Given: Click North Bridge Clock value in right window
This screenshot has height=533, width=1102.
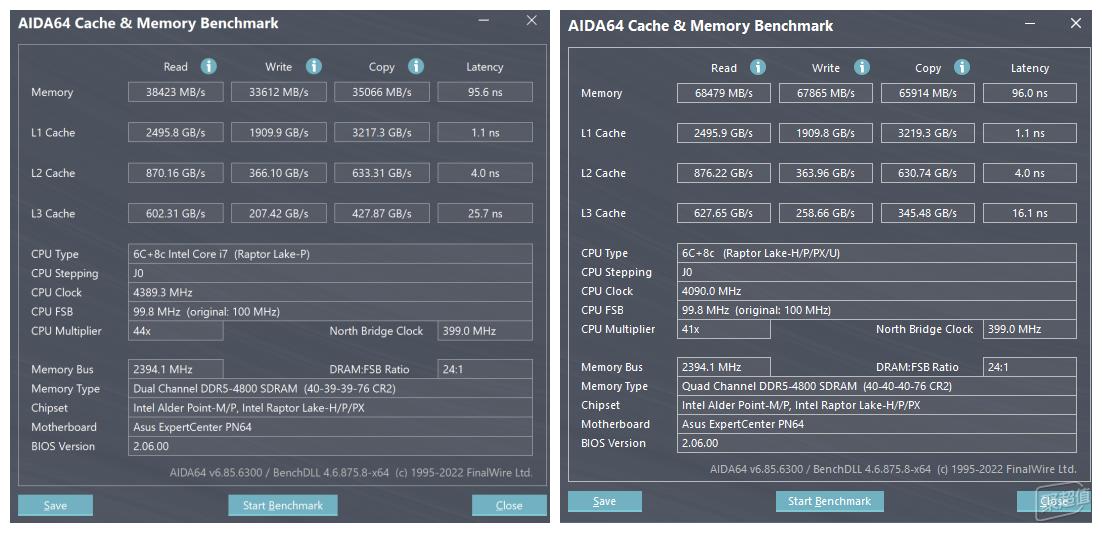Looking at the screenshot, I should (x=1030, y=329).
